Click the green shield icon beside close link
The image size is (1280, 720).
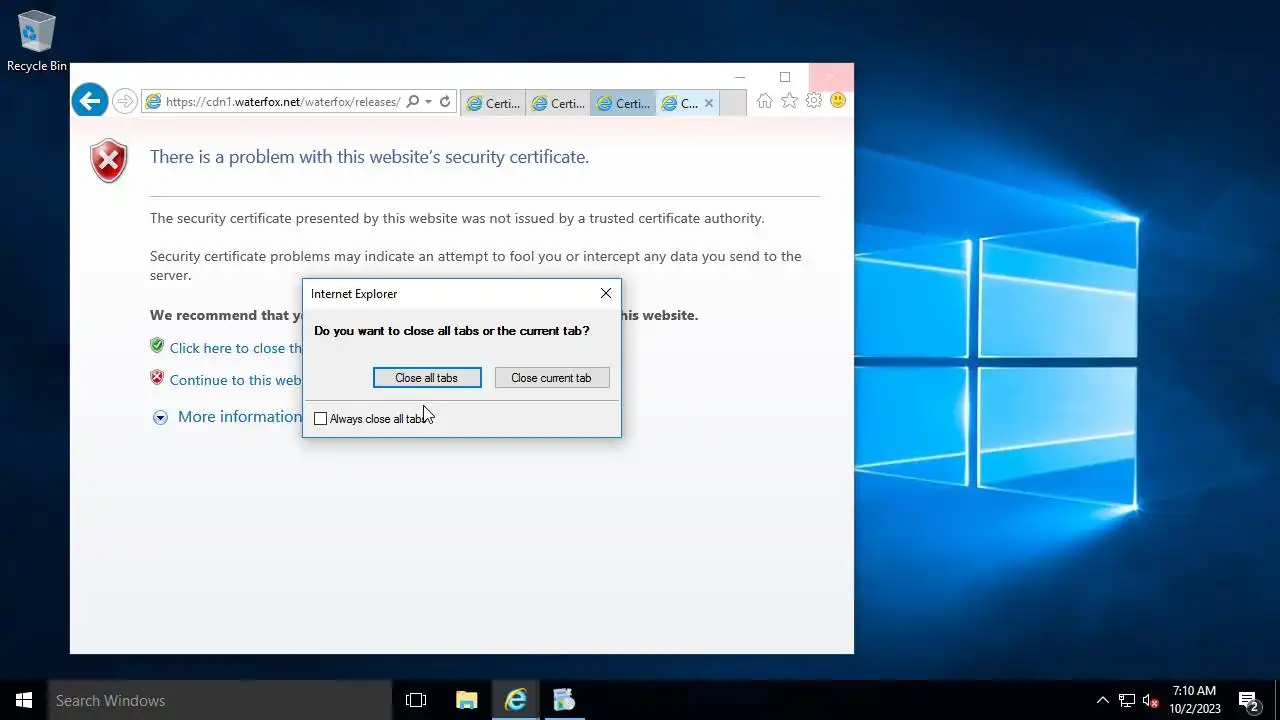tap(157, 346)
